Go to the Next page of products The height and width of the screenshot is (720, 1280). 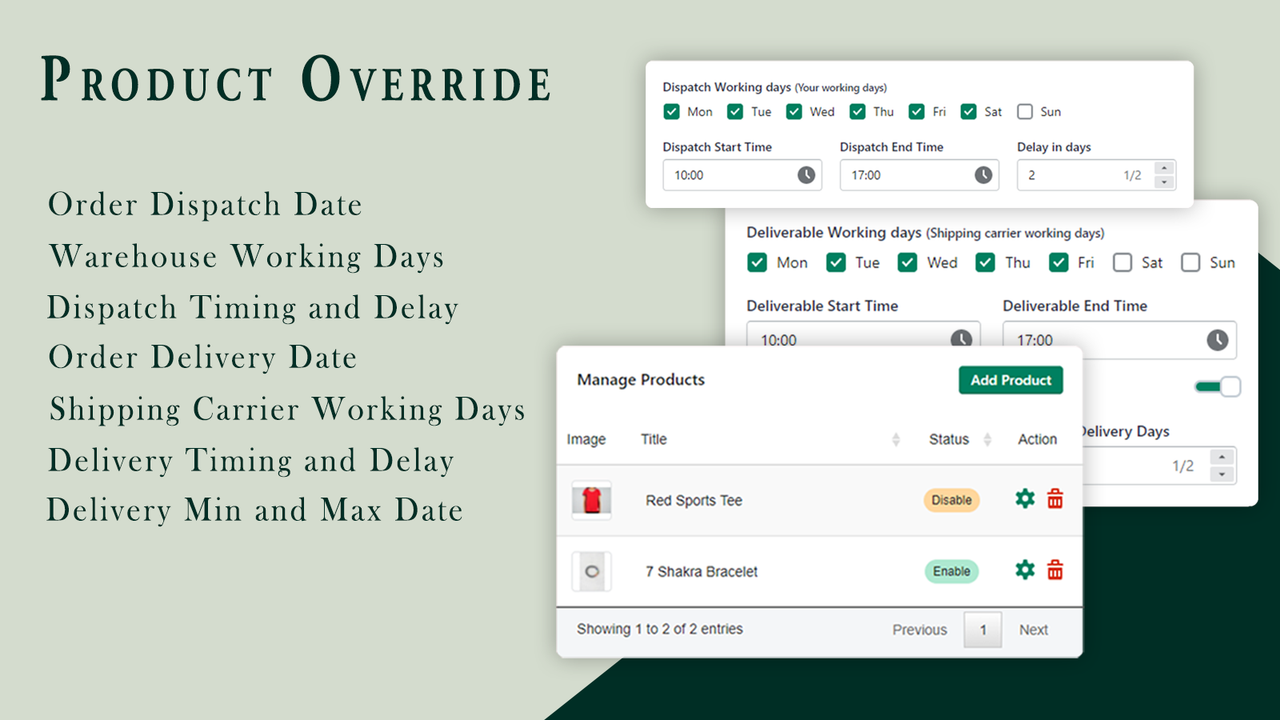(1033, 629)
